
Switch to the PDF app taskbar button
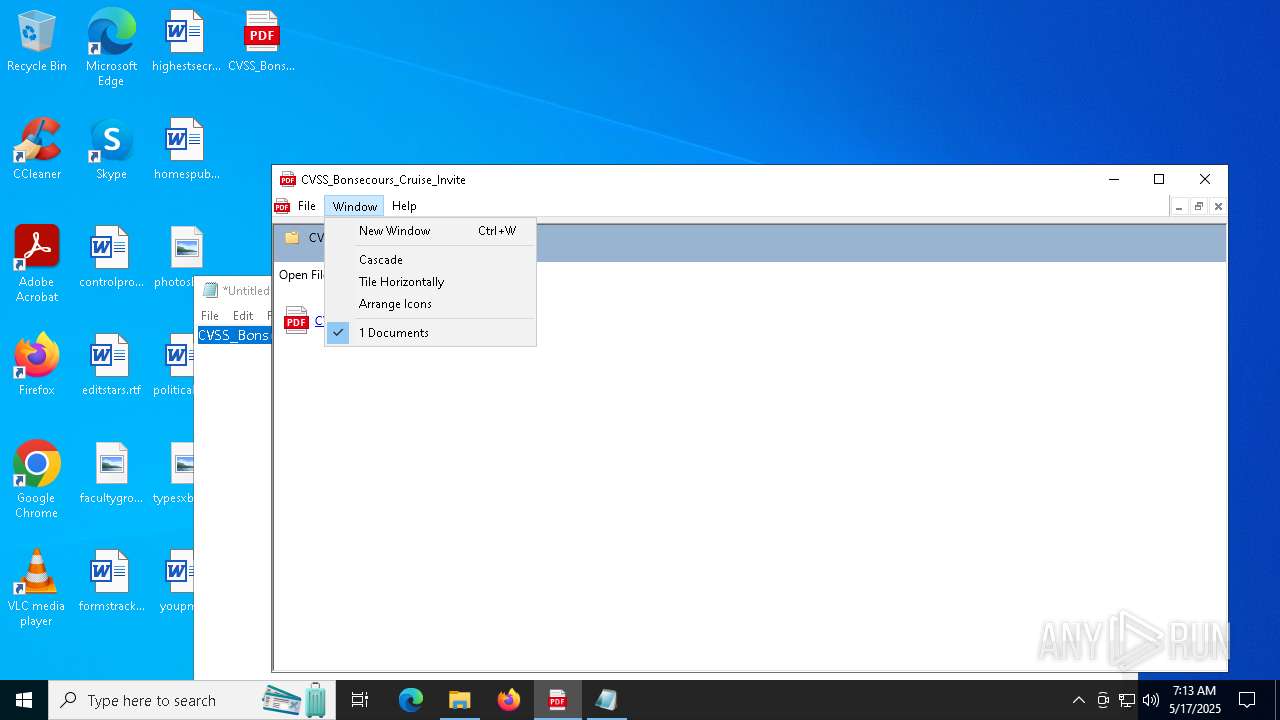coord(558,700)
